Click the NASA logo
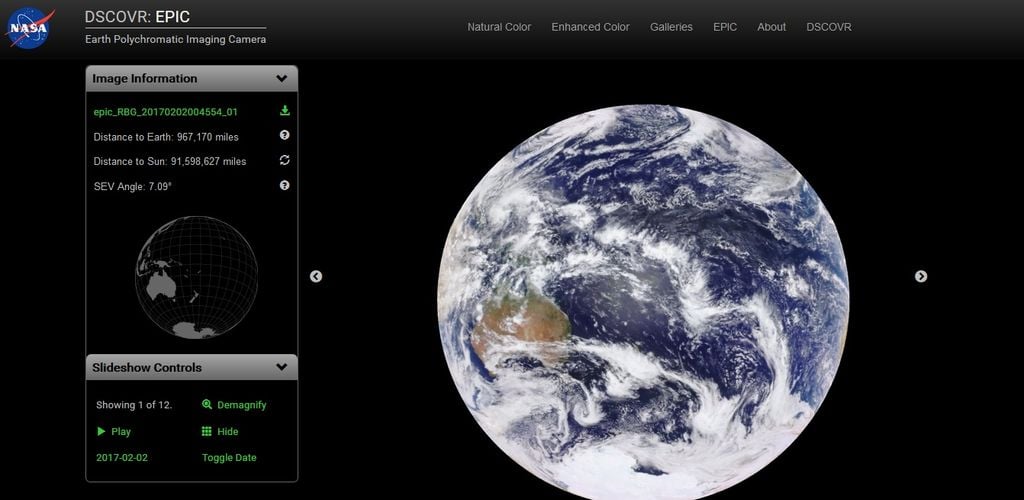Viewport: 1024px width, 500px height. [30, 28]
